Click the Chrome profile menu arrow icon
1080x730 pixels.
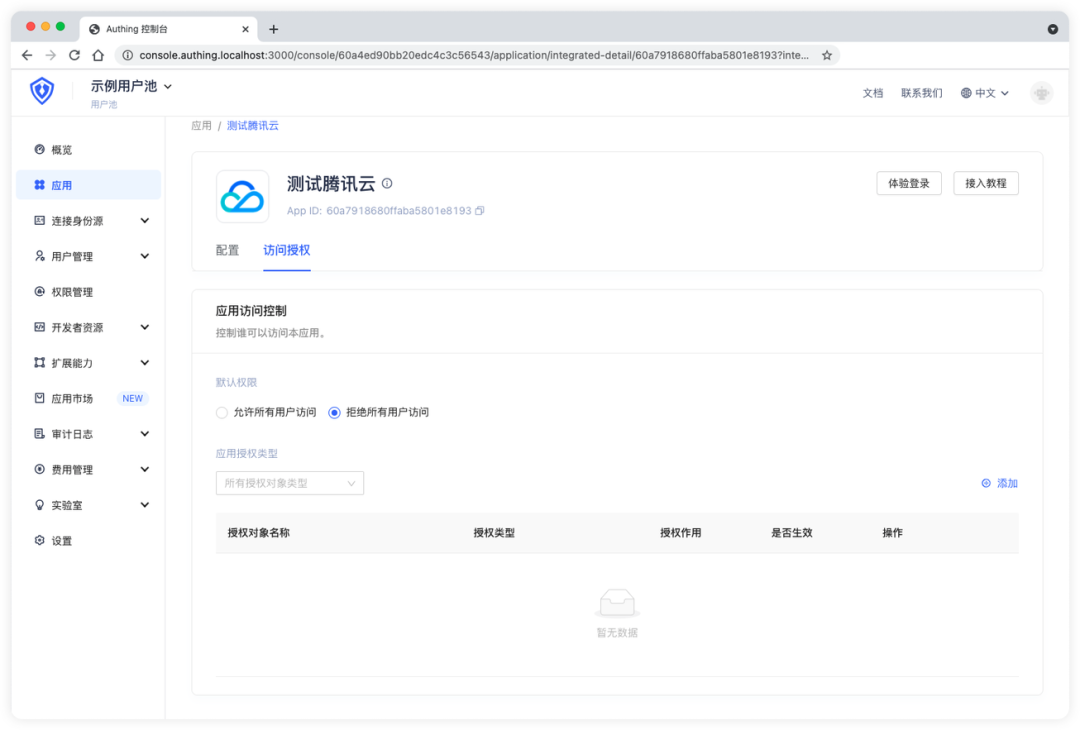click(x=1052, y=29)
